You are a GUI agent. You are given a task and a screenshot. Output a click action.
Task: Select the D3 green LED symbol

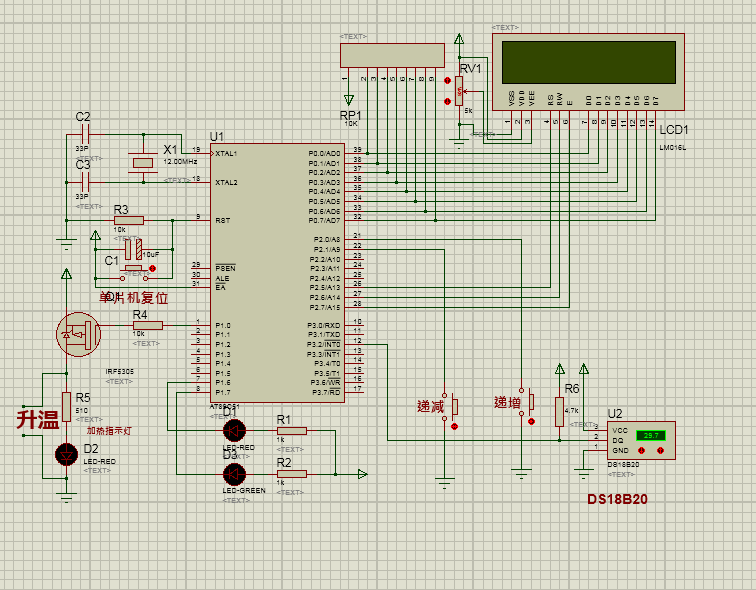pos(234,474)
